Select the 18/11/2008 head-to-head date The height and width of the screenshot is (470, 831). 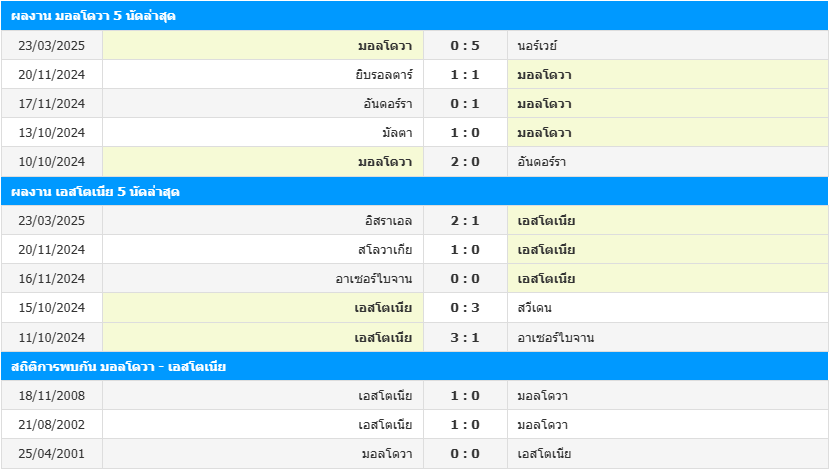click(52, 396)
